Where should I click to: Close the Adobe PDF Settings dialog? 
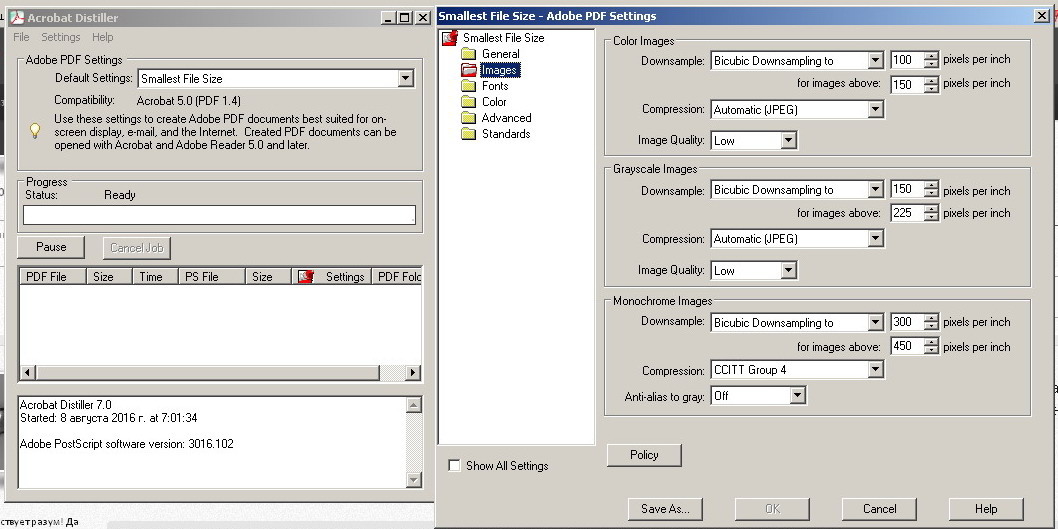1041,16
